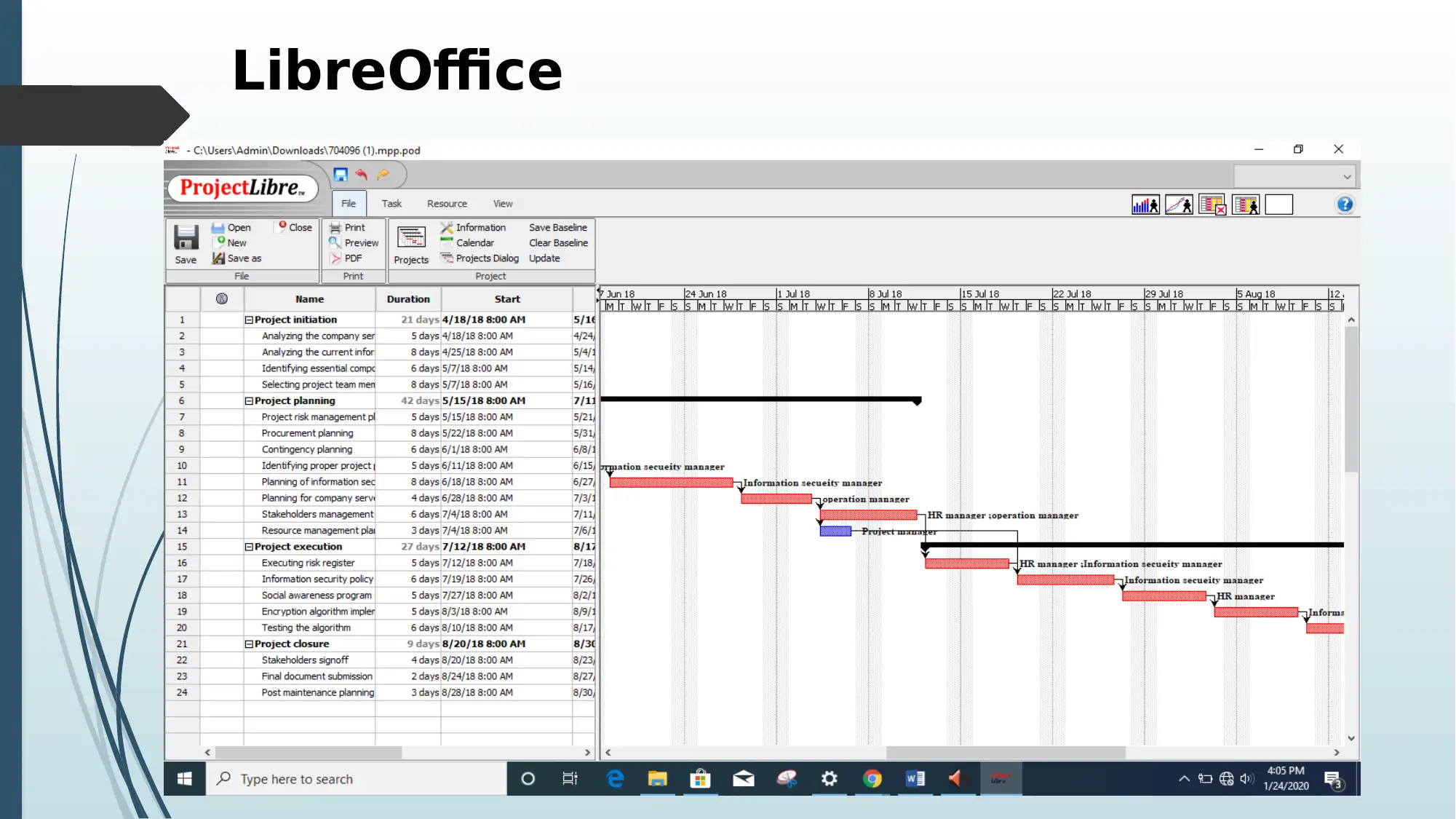Switch to the Resource ribbon tab
Viewport: 1456px width, 819px height.
[x=447, y=204]
